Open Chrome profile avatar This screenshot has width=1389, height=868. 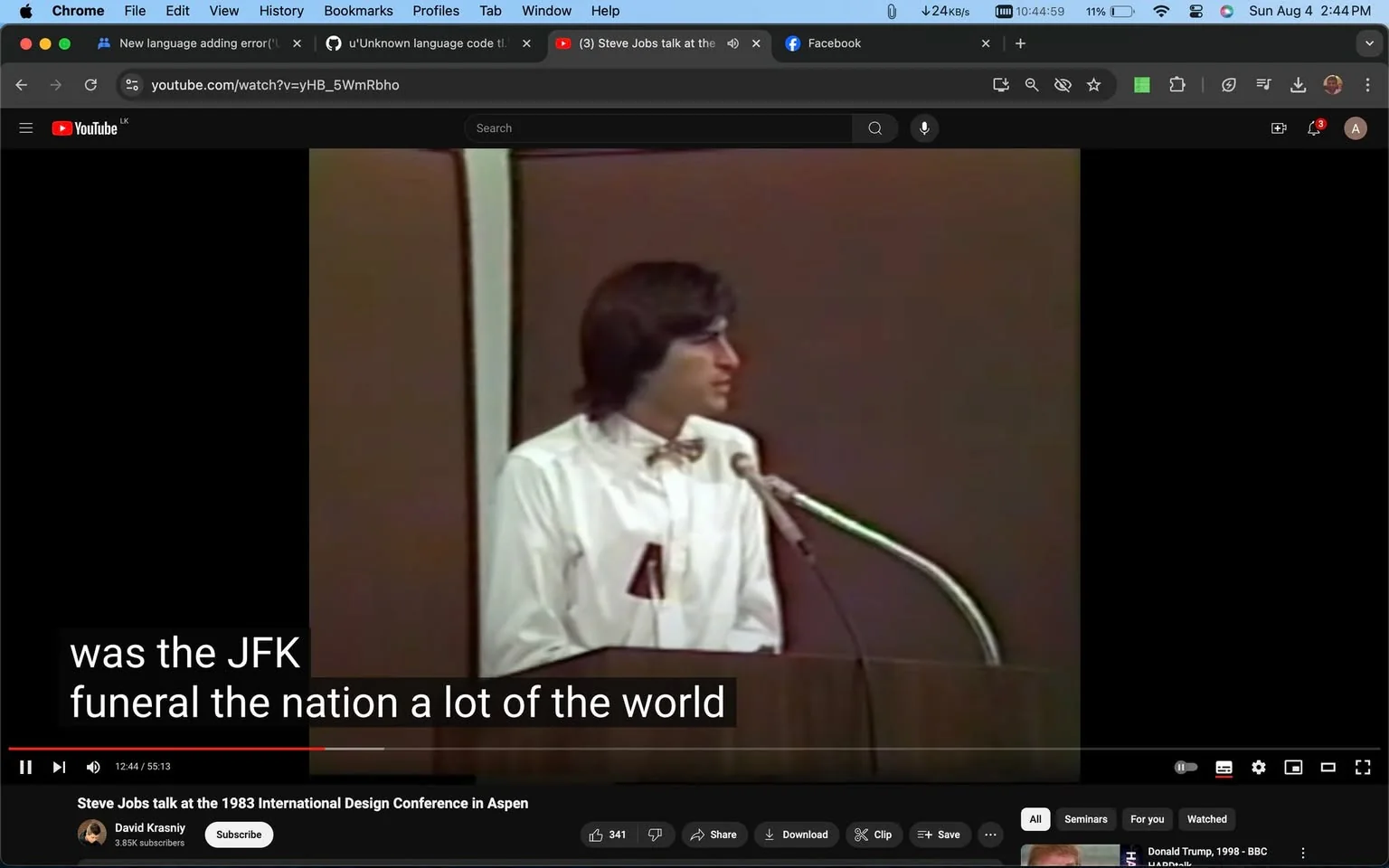[1333, 85]
